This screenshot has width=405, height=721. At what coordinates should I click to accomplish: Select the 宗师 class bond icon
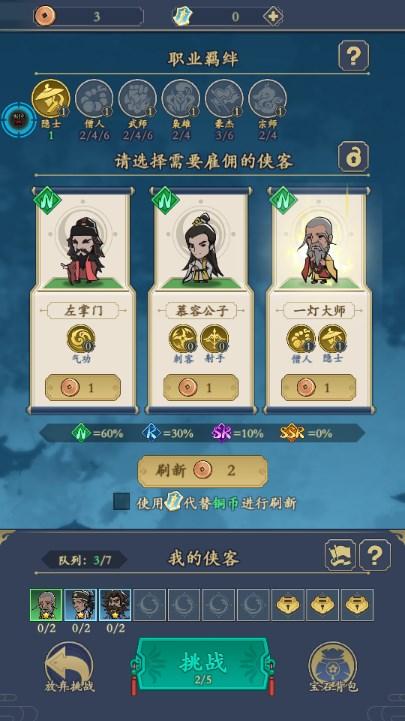268,99
